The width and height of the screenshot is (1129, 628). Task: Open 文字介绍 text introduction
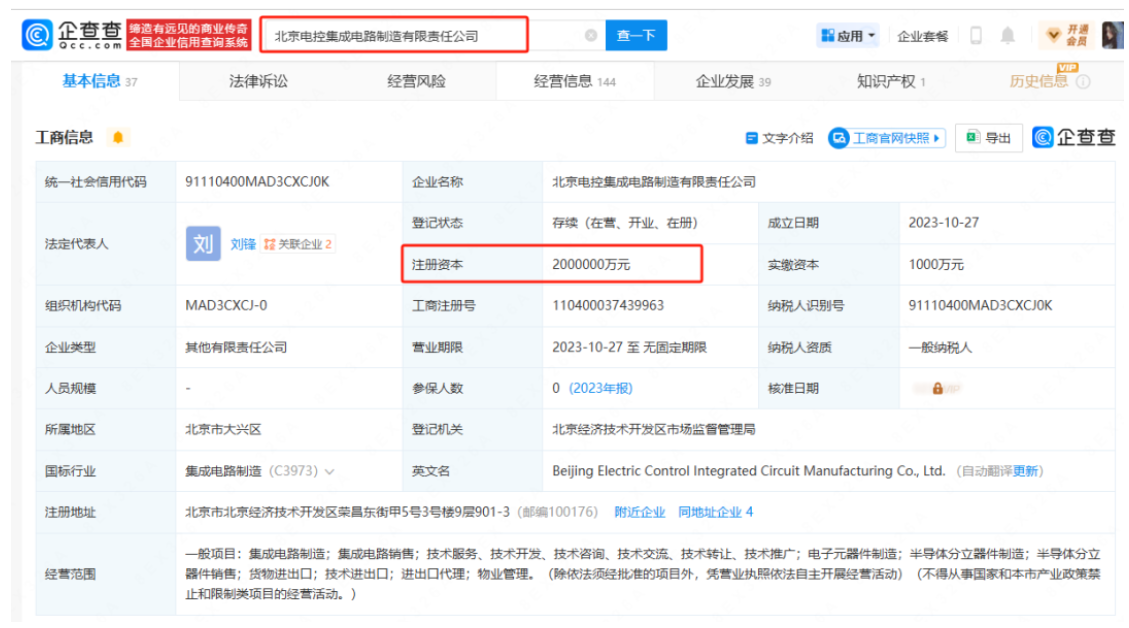779,138
